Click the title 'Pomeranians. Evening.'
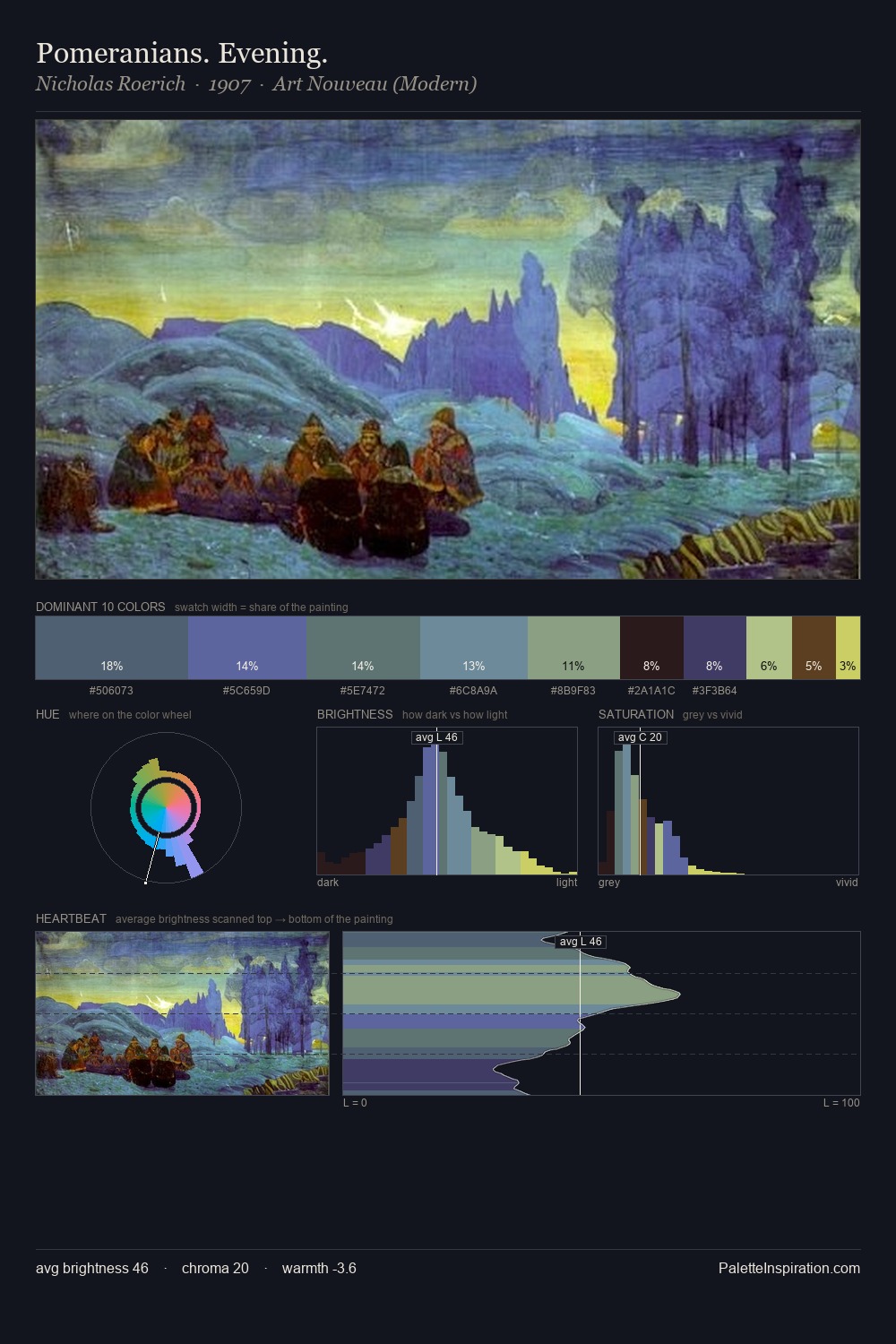Image resolution: width=896 pixels, height=1344 pixels. tap(182, 54)
